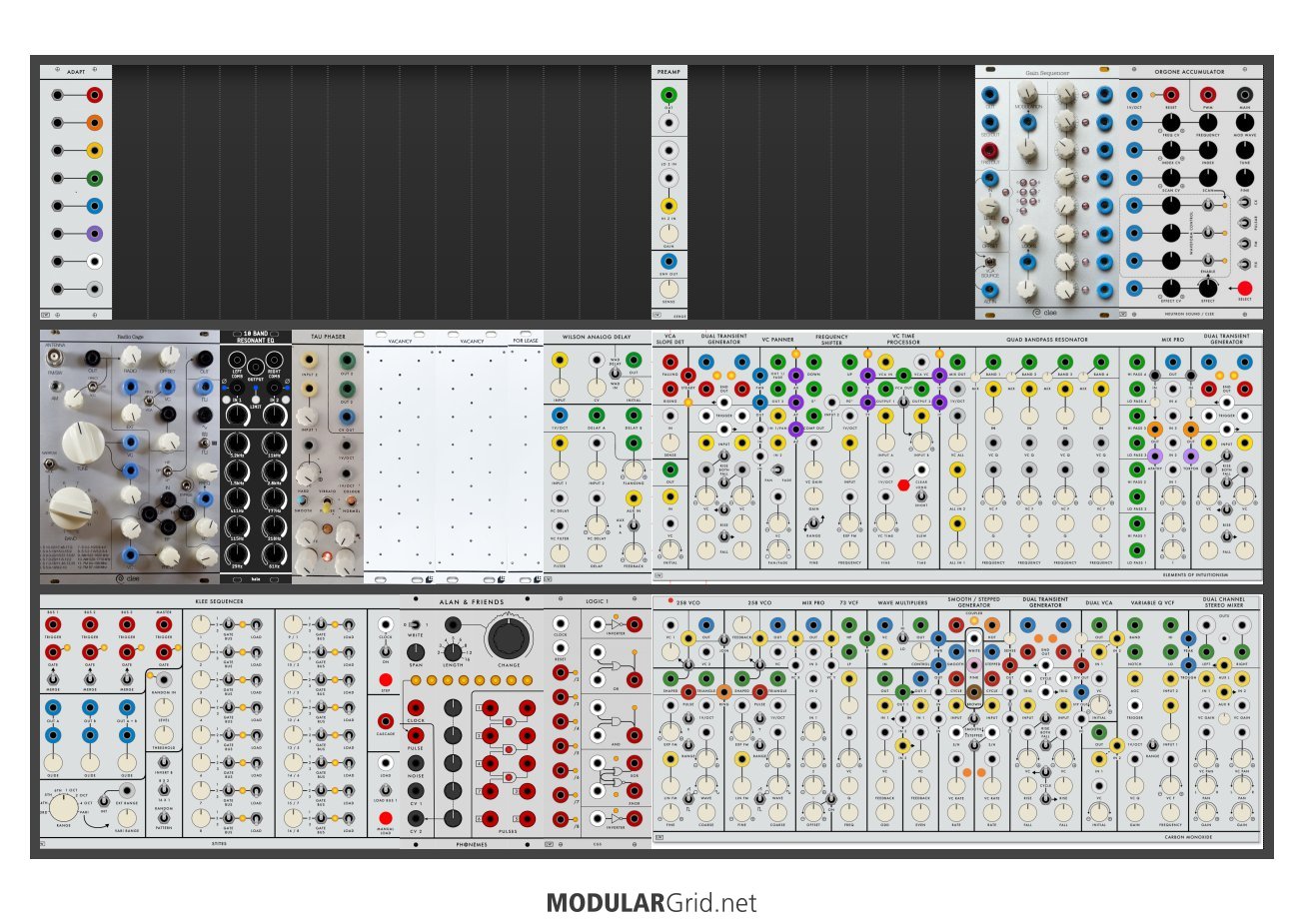Click the red TRIG OUT jack on Gain Sequencer

990,151
